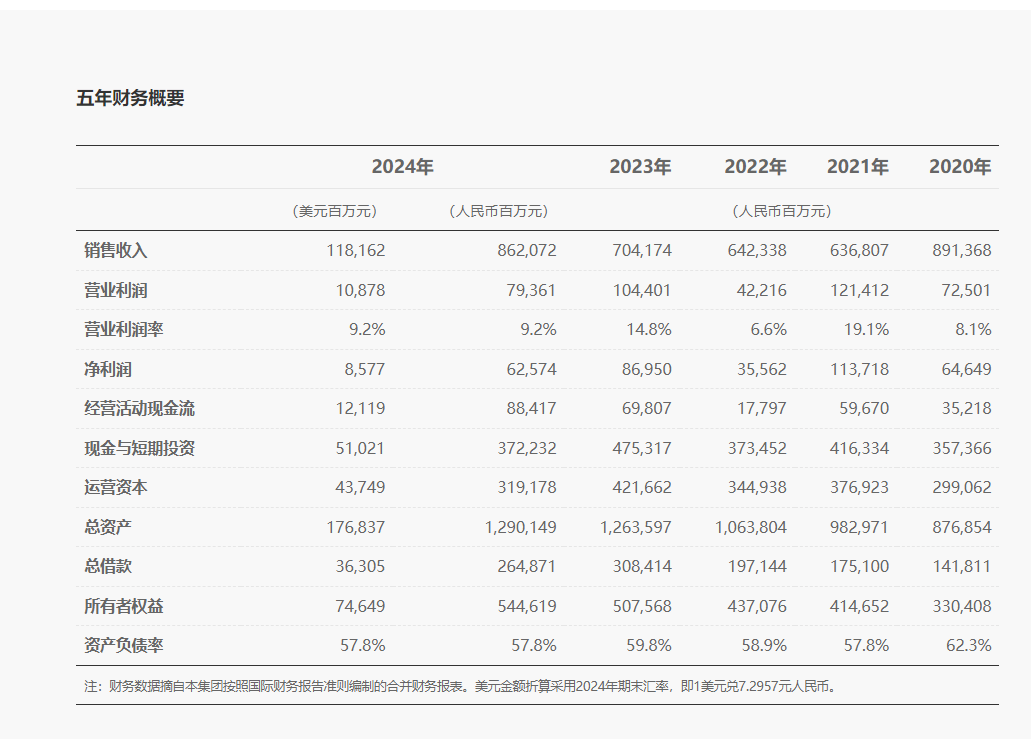This screenshot has width=1031, height=739.
Task: Click the 现金与短期投资 row label
Action: click(139, 448)
